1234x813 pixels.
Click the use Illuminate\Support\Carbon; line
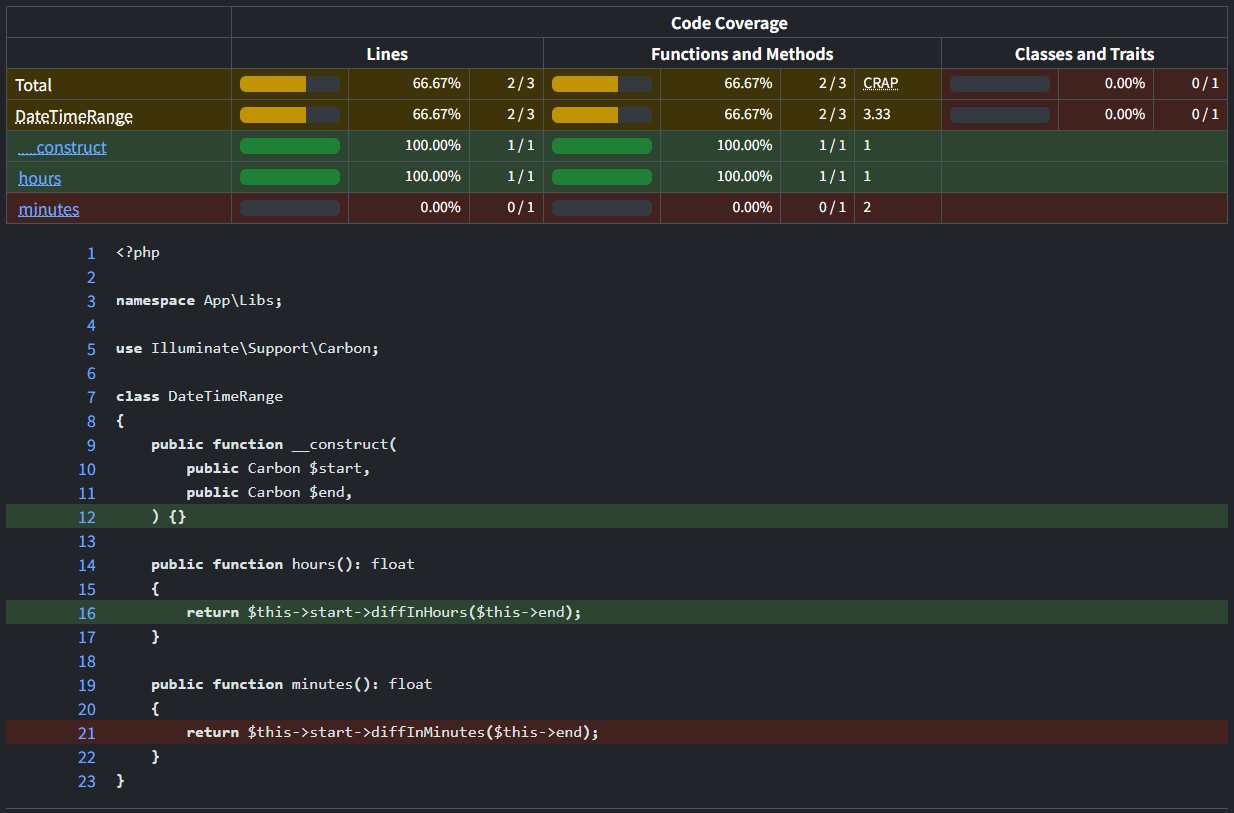[x=248, y=348]
